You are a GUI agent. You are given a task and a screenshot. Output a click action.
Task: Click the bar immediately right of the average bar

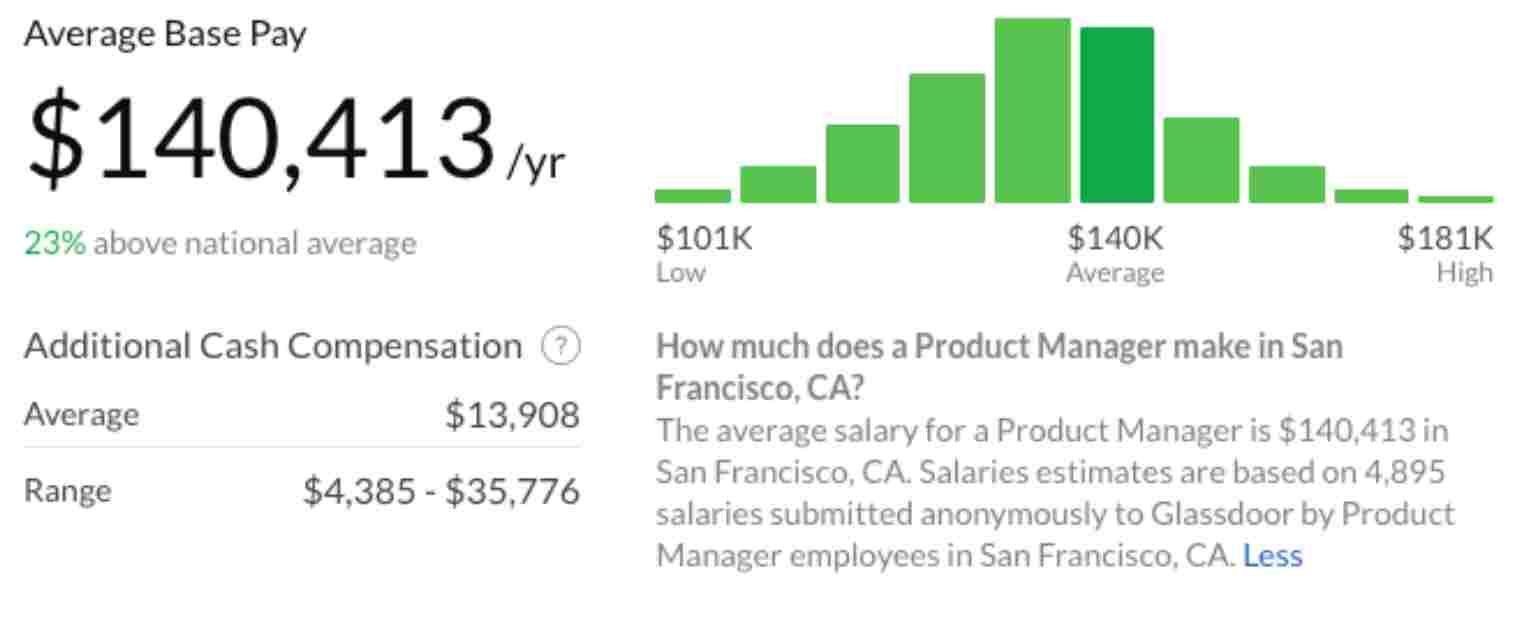pyautogui.click(x=1202, y=160)
